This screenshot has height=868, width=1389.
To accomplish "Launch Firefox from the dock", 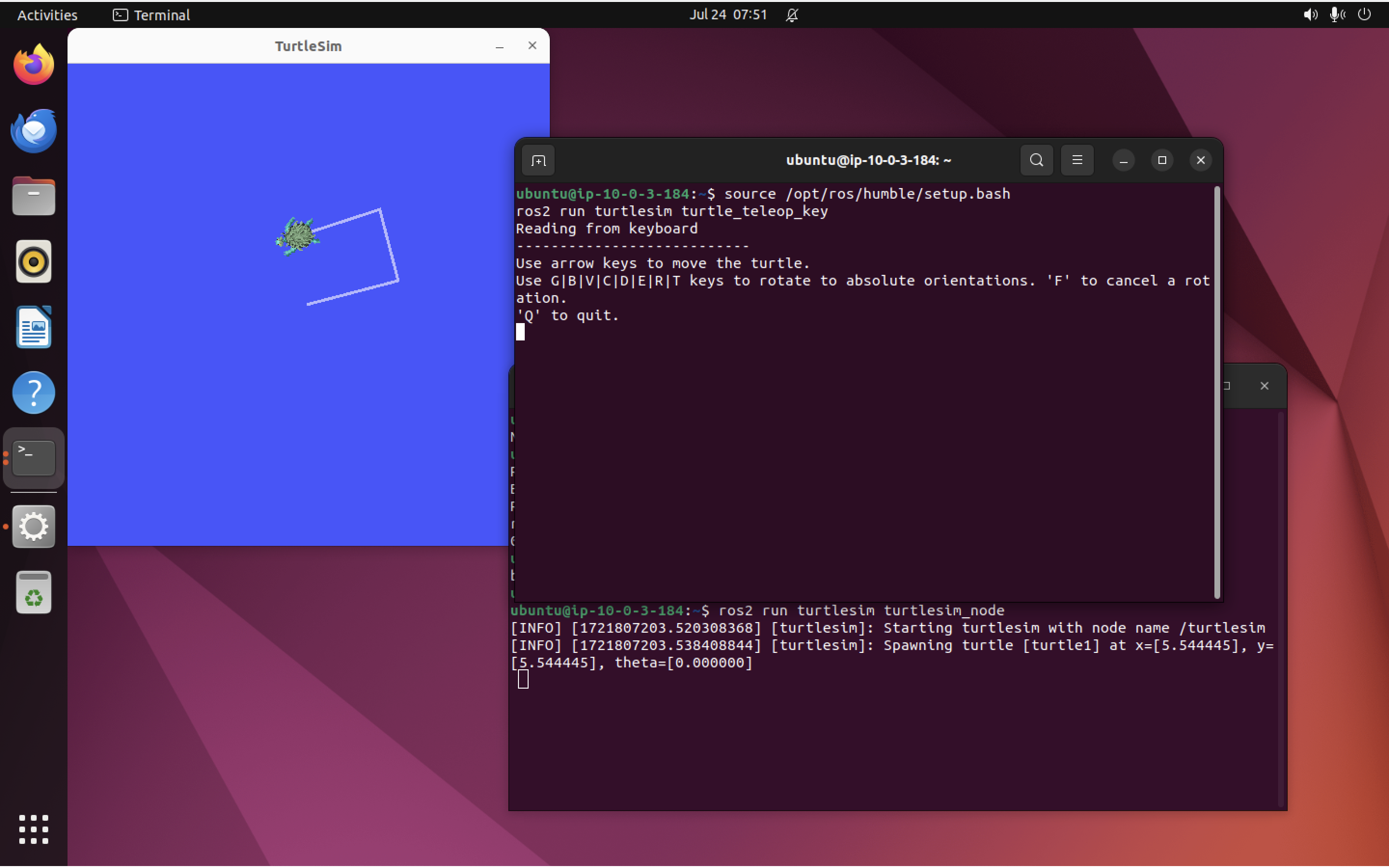I will click(33, 64).
